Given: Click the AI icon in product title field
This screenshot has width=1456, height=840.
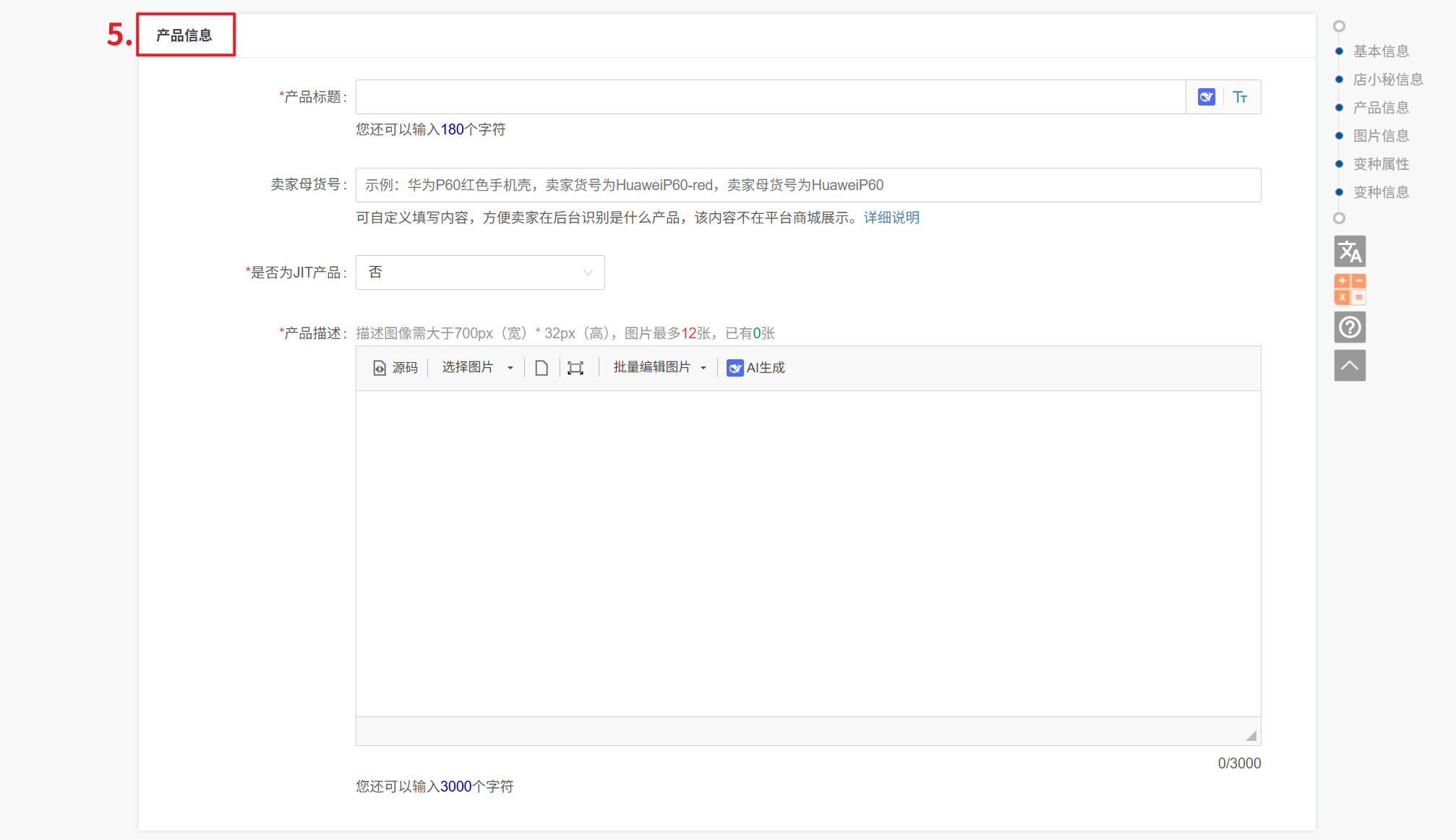Looking at the screenshot, I should coord(1206,97).
